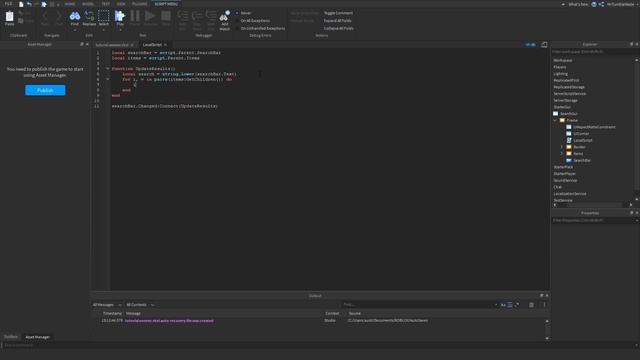The image size is (640, 360).
Task: Click the Resume test icon
Action: click(x=150, y=16)
